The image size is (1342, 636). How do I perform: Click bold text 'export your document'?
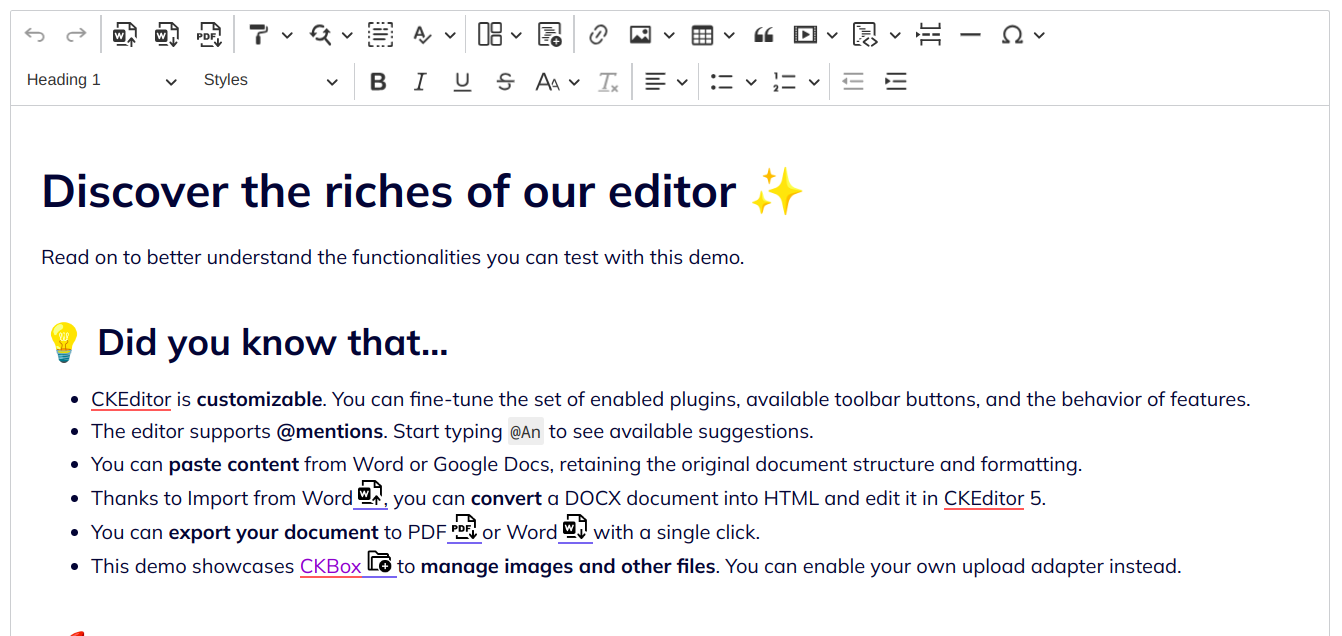[x=273, y=532]
